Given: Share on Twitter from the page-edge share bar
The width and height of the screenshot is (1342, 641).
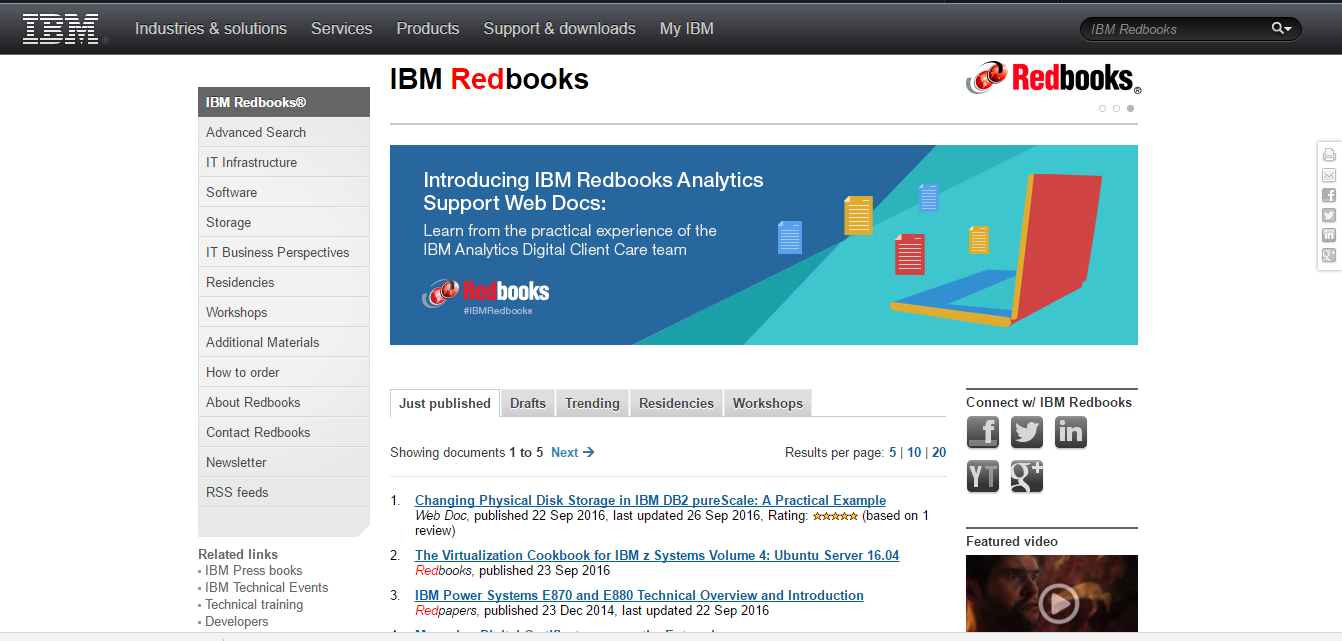Looking at the screenshot, I should 1329,215.
